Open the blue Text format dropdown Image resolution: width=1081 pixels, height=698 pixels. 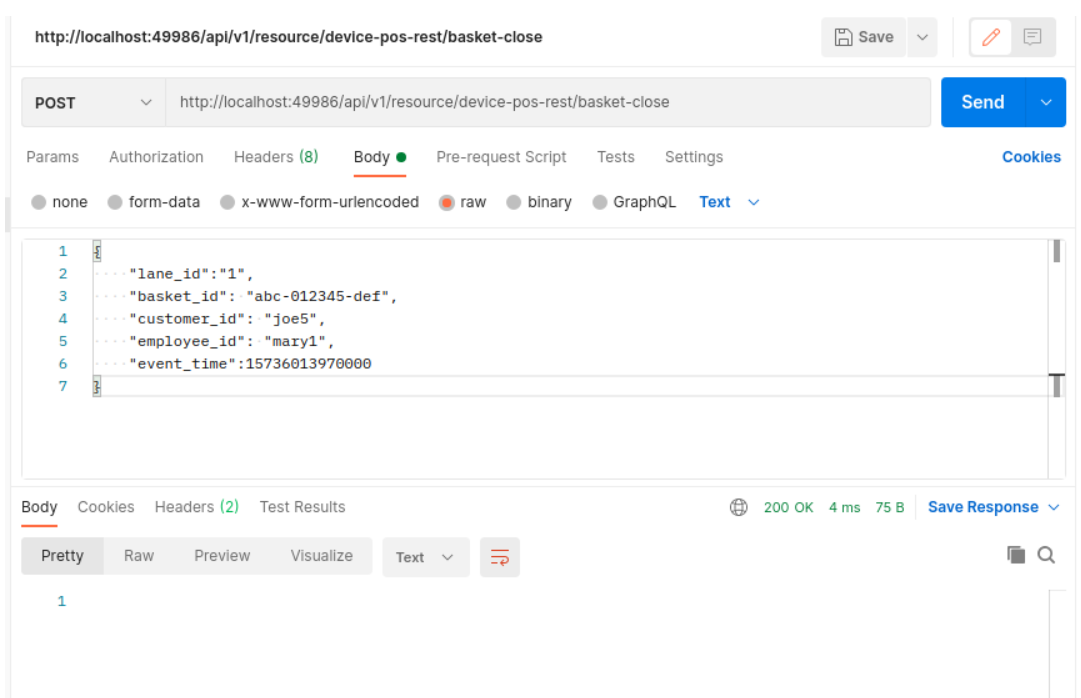[x=729, y=202]
